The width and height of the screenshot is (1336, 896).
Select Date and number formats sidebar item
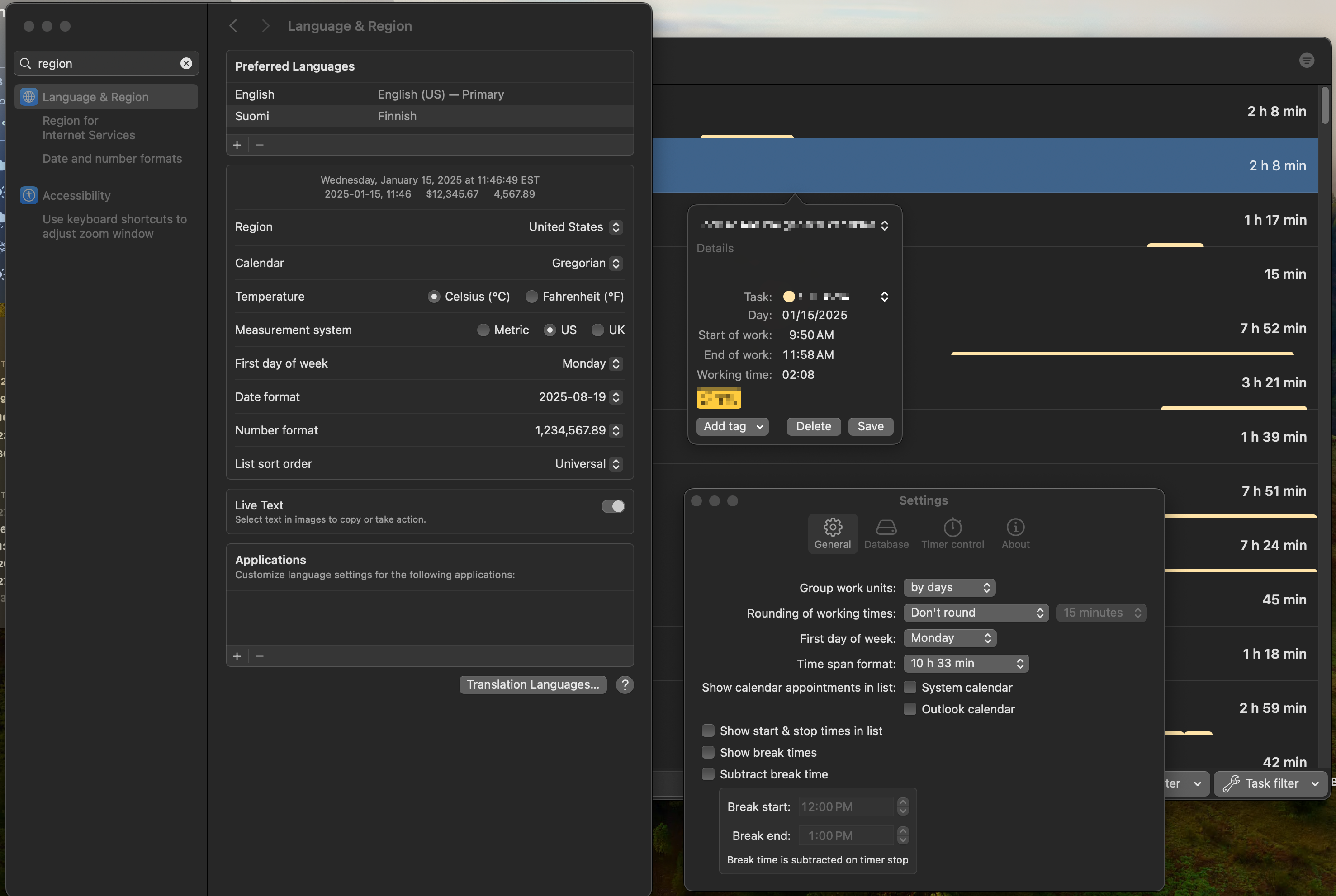click(112, 159)
